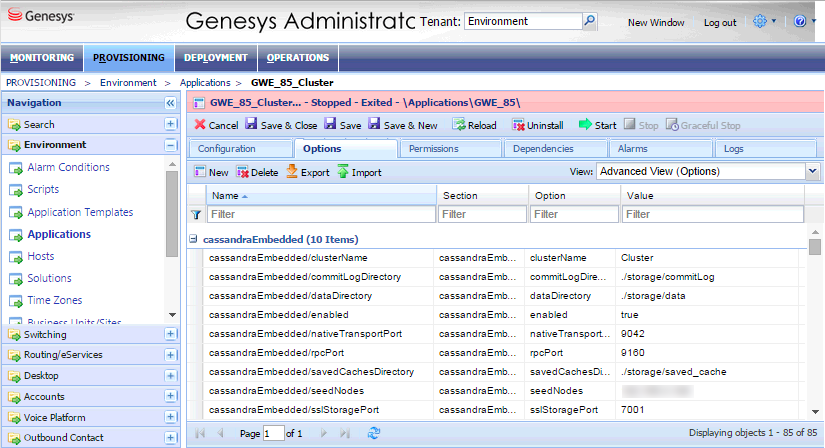Open the Hosts link in navigation
825x448 pixels.
[40, 256]
